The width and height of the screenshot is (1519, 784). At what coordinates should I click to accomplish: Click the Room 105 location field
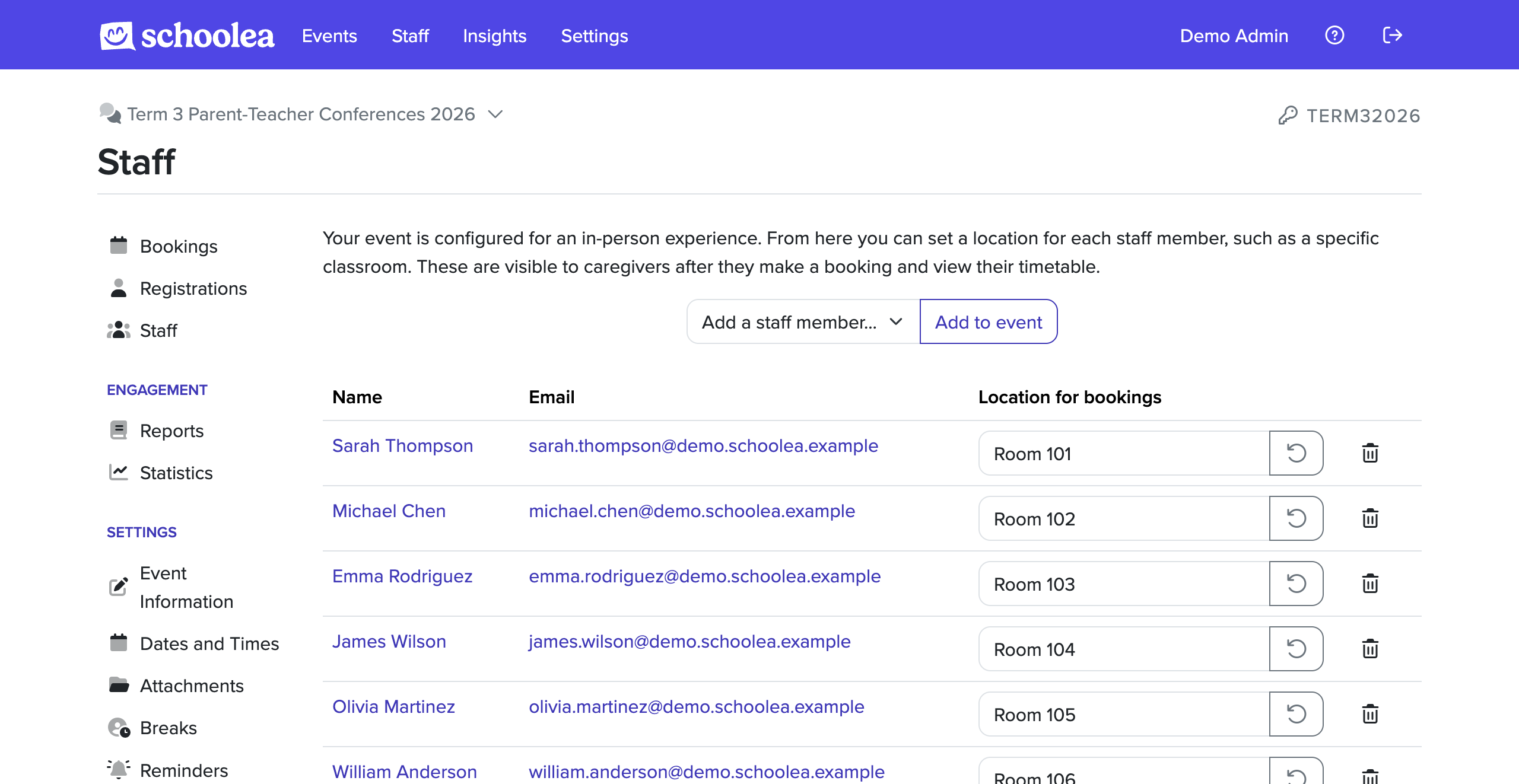(x=1123, y=714)
